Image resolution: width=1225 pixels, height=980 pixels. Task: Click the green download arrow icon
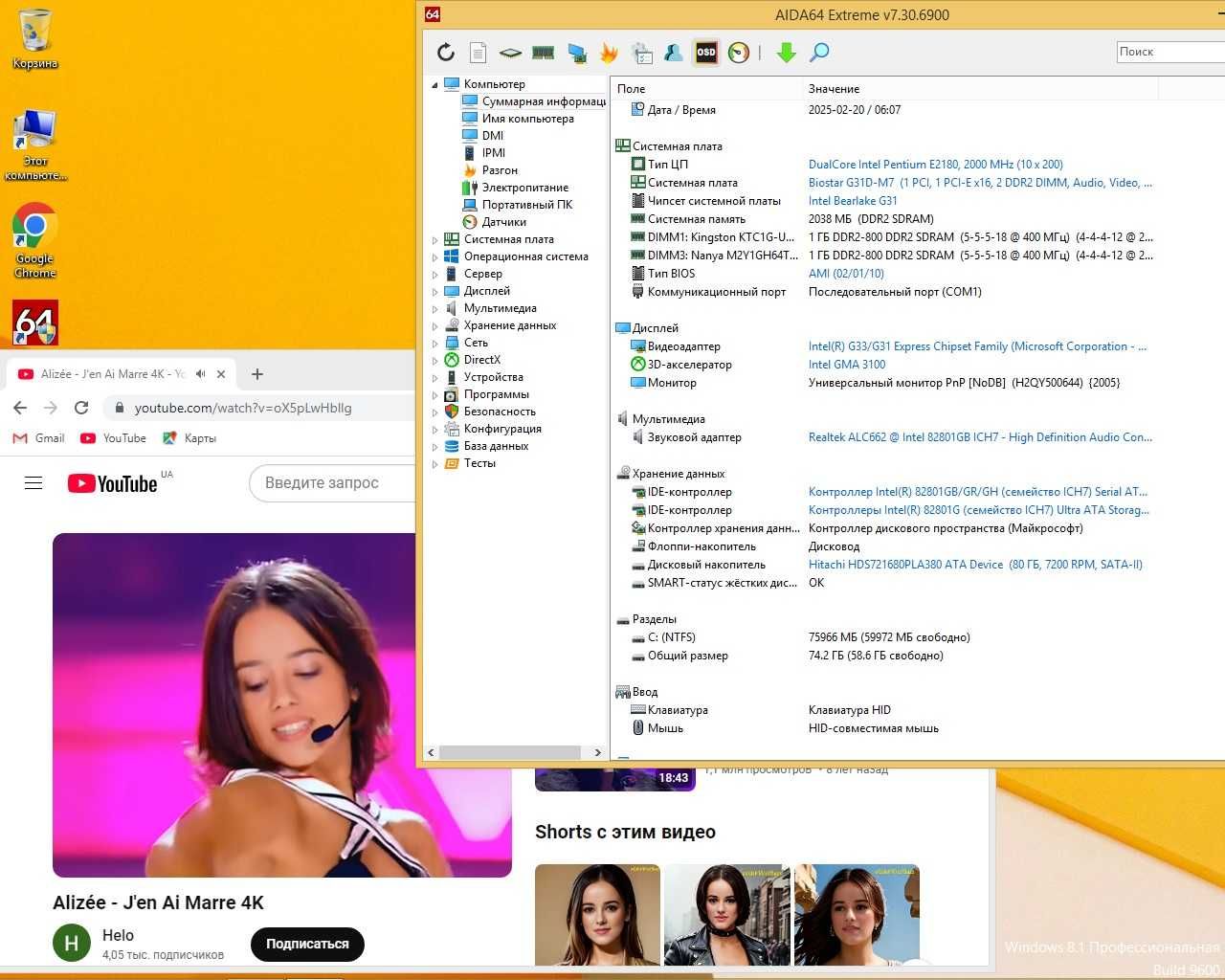[787, 53]
